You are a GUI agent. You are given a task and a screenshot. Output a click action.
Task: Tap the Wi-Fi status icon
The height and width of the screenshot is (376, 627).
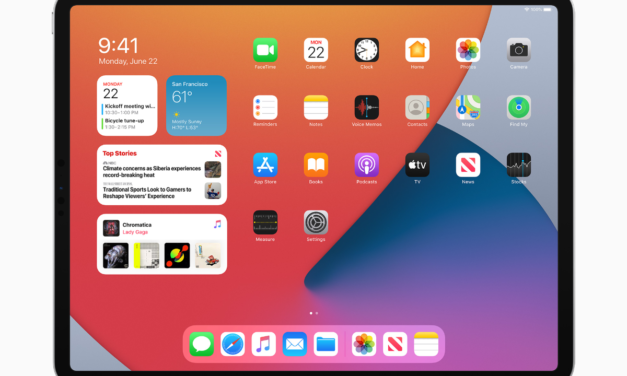(527, 9)
